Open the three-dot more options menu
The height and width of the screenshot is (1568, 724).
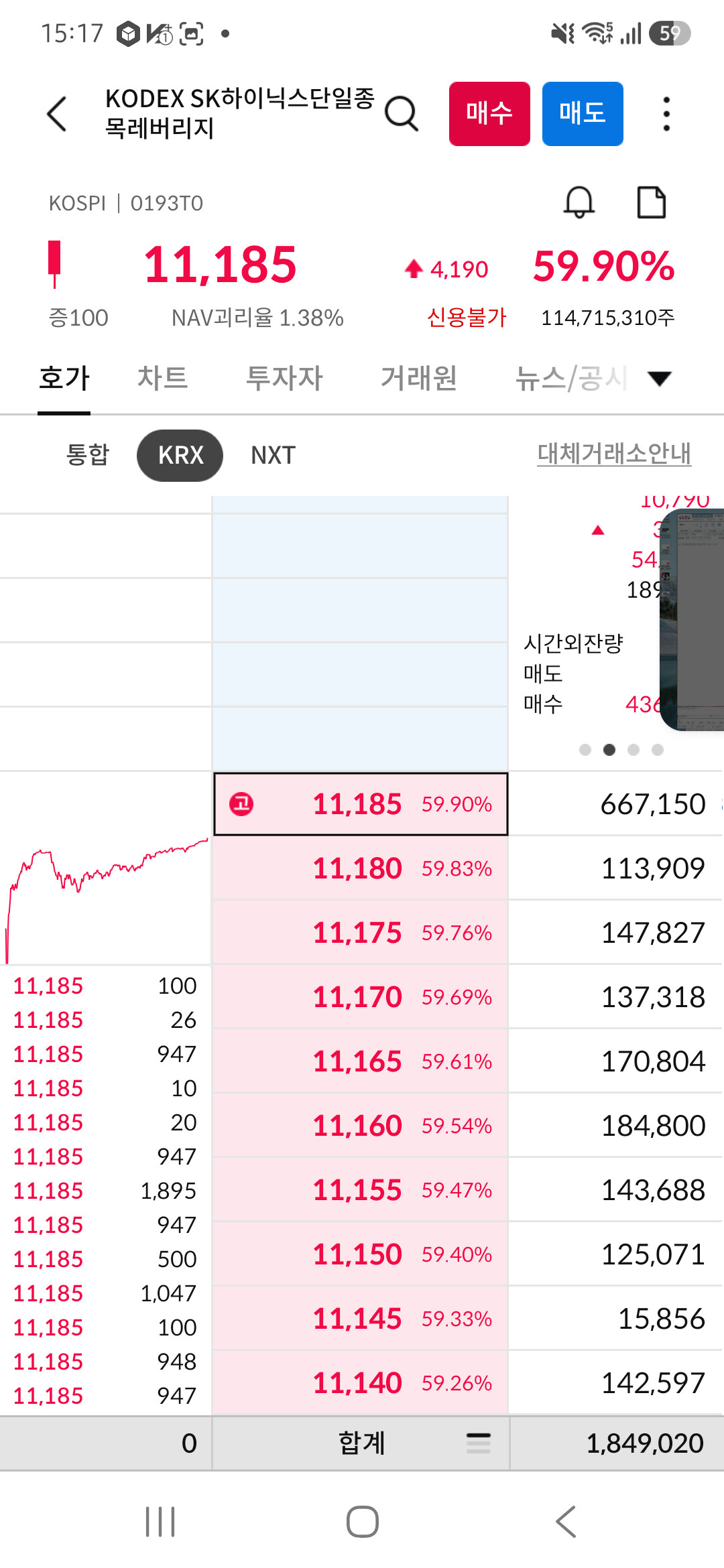pyautogui.click(x=666, y=114)
